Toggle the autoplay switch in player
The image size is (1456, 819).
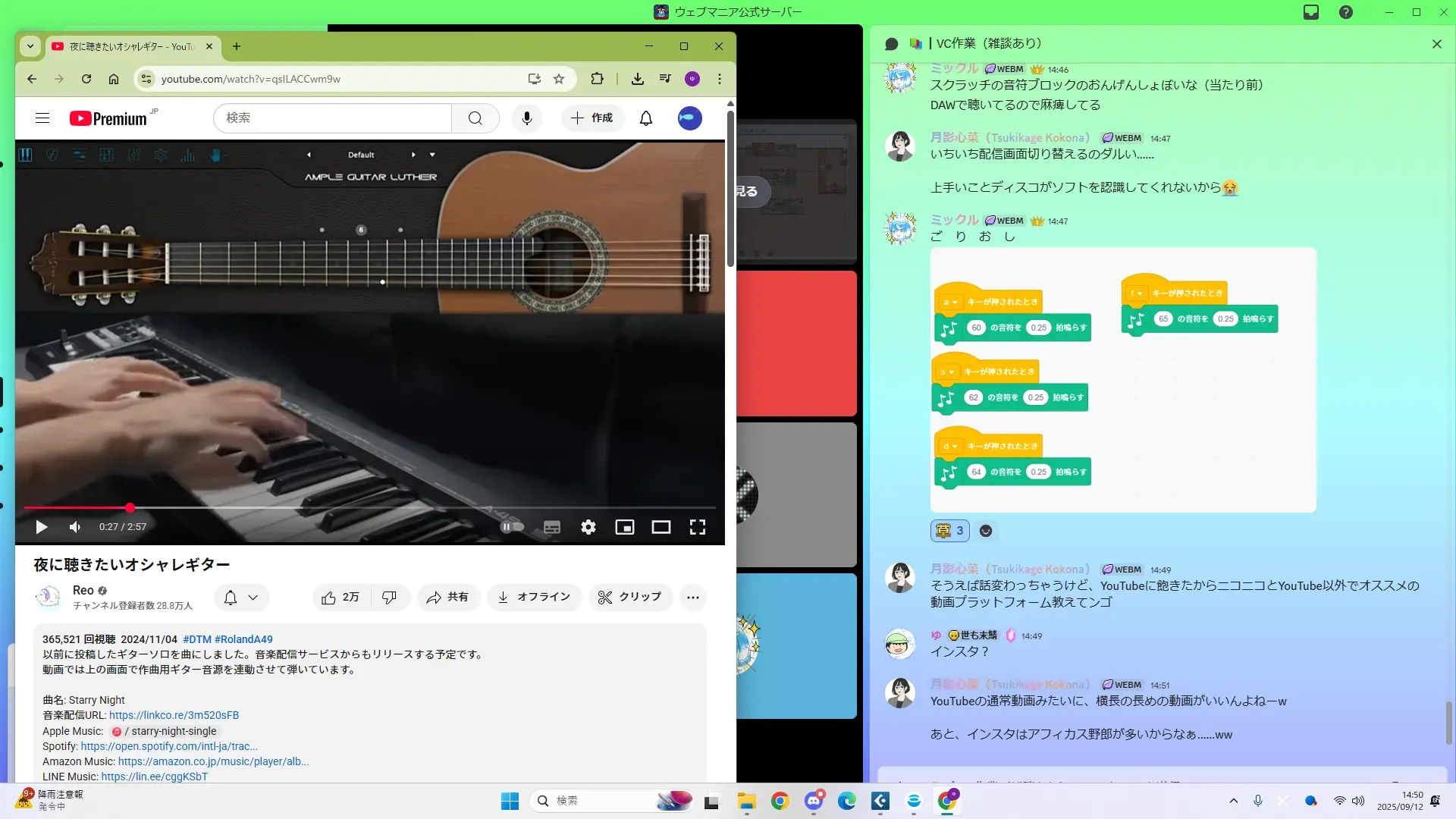(x=513, y=527)
